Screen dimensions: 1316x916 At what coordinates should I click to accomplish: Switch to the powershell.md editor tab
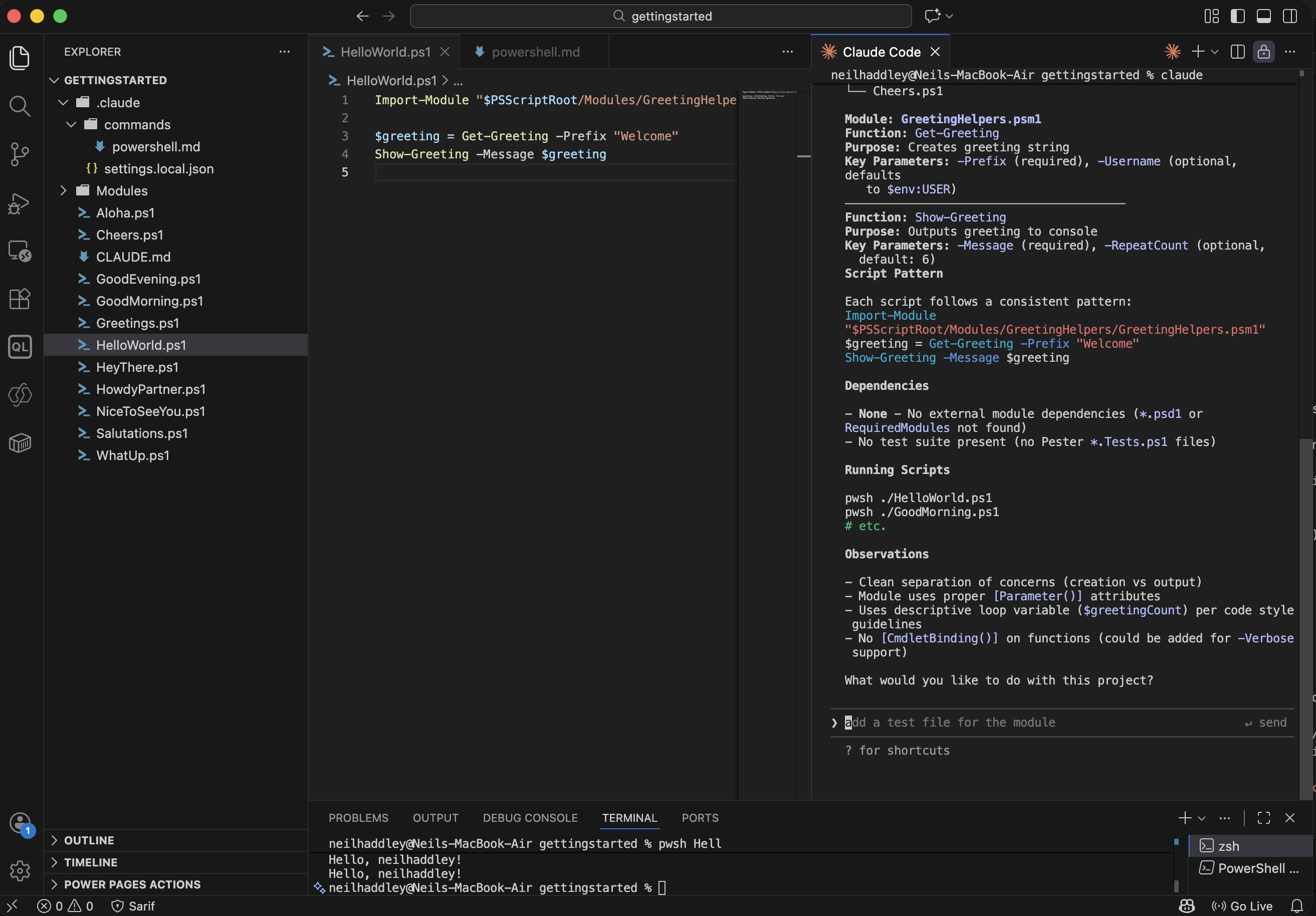[x=535, y=52]
